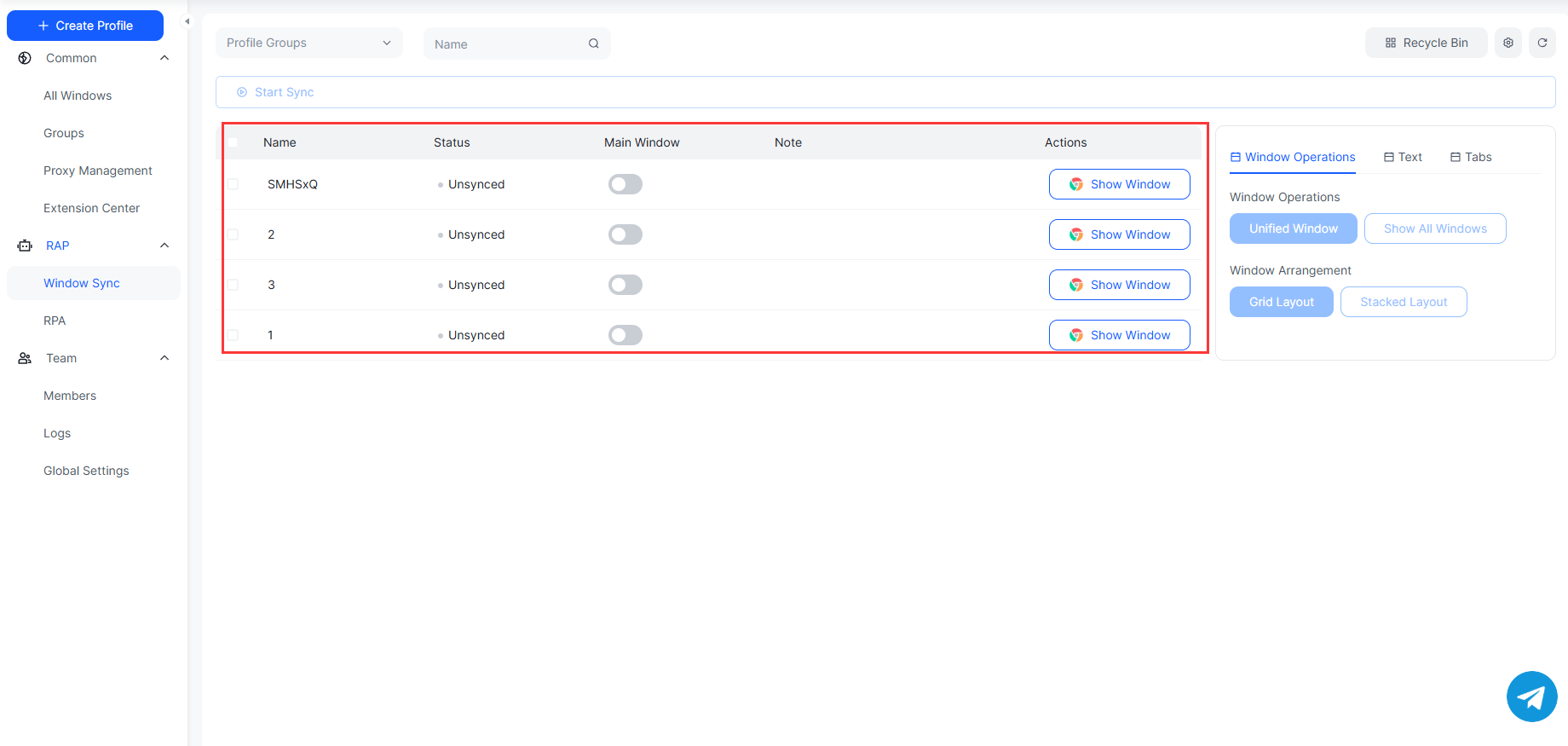Click the Telegram support chat icon
Image resolution: width=1568 pixels, height=746 pixels.
(x=1531, y=697)
